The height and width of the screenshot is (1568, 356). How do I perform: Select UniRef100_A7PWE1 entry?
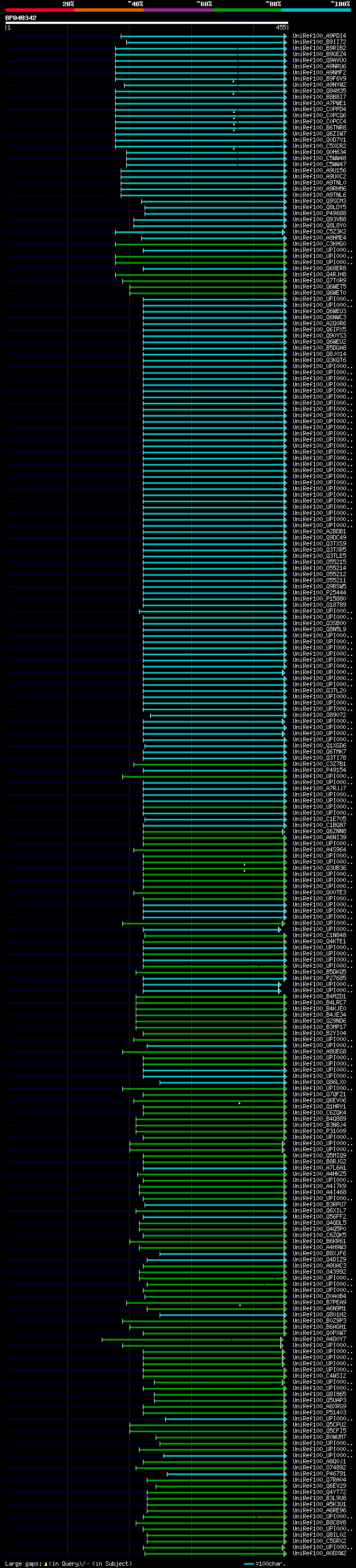pyautogui.click(x=319, y=103)
